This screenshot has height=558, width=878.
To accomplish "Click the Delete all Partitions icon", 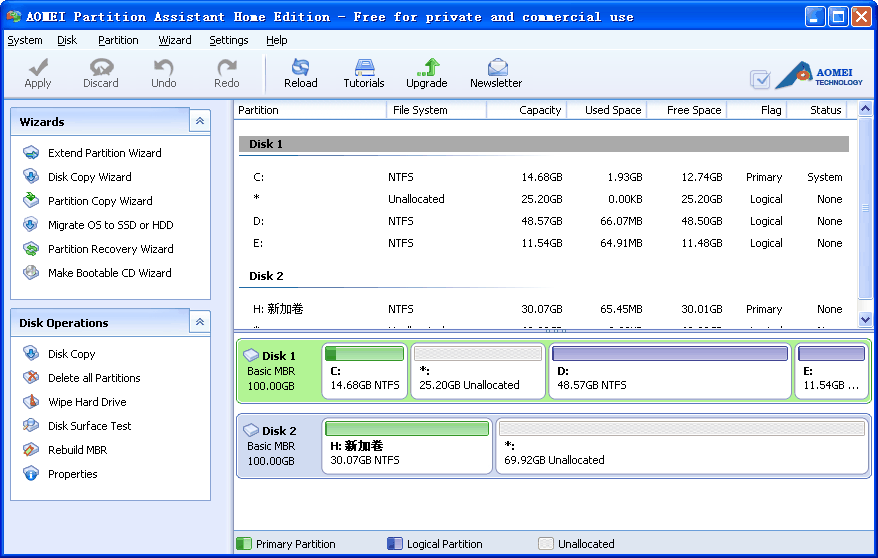I will tap(31, 378).
